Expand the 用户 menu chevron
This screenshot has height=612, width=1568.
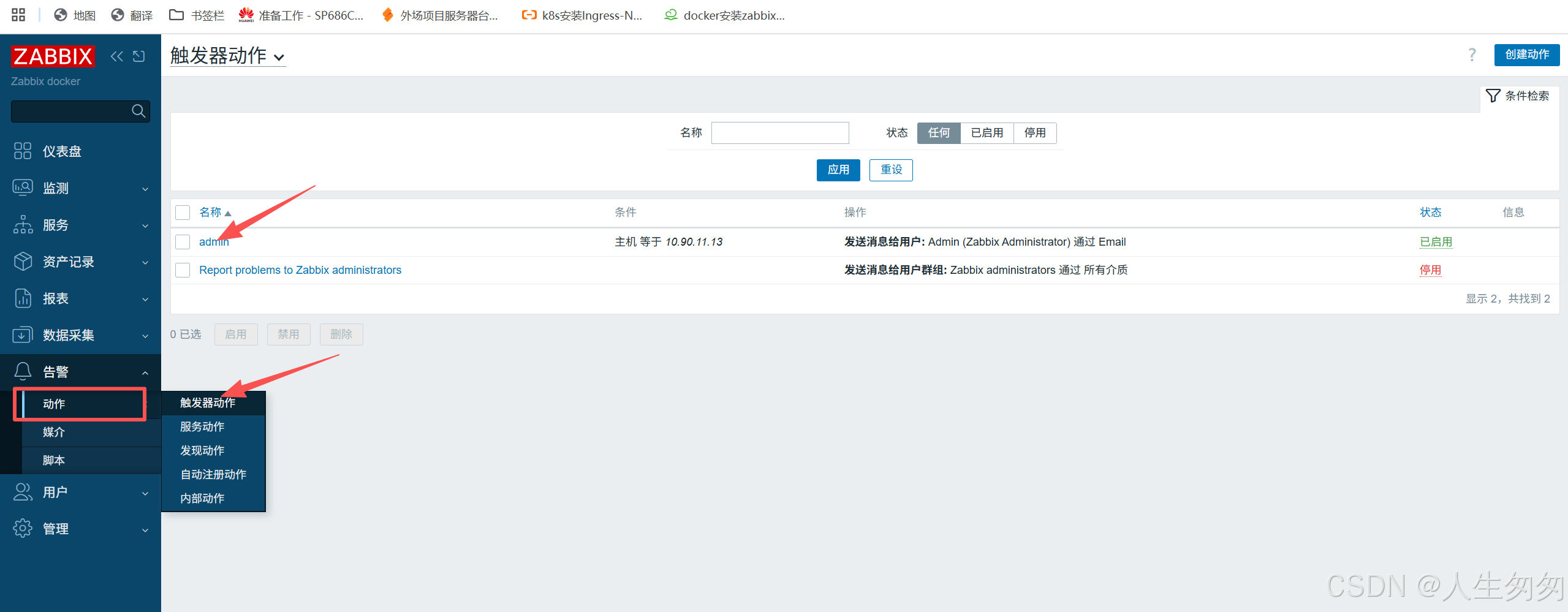coord(145,493)
